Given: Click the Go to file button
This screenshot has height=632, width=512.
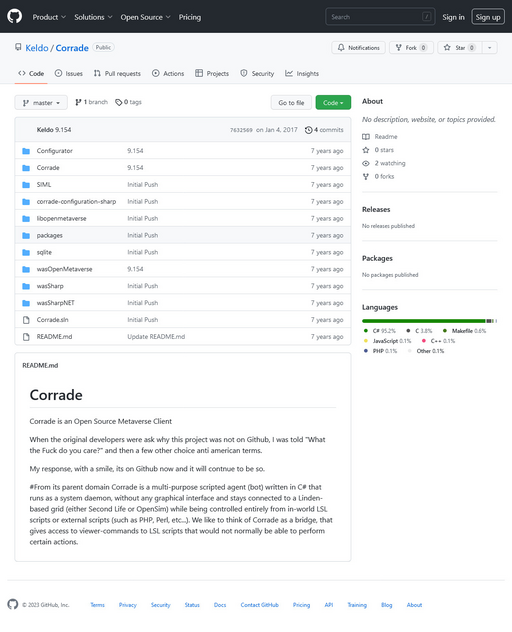Looking at the screenshot, I should 291,103.
